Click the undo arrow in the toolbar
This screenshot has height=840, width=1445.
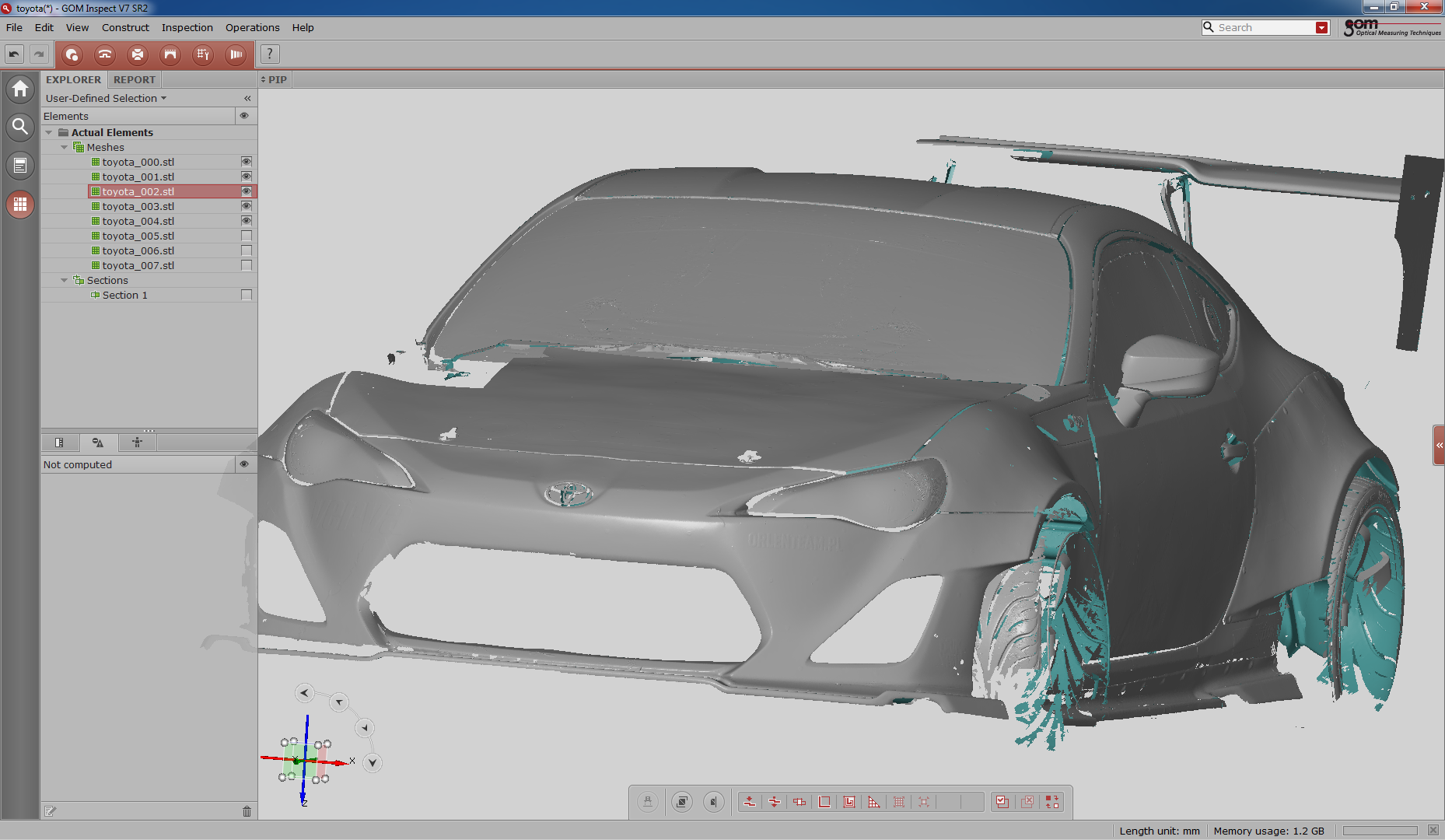point(14,54)
